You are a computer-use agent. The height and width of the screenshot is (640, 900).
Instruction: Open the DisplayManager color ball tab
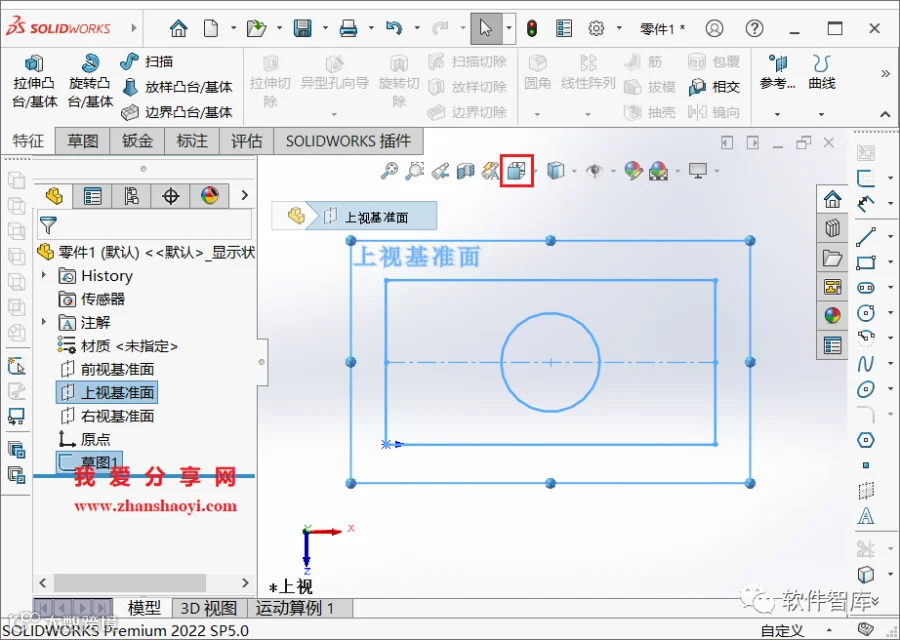210,196
